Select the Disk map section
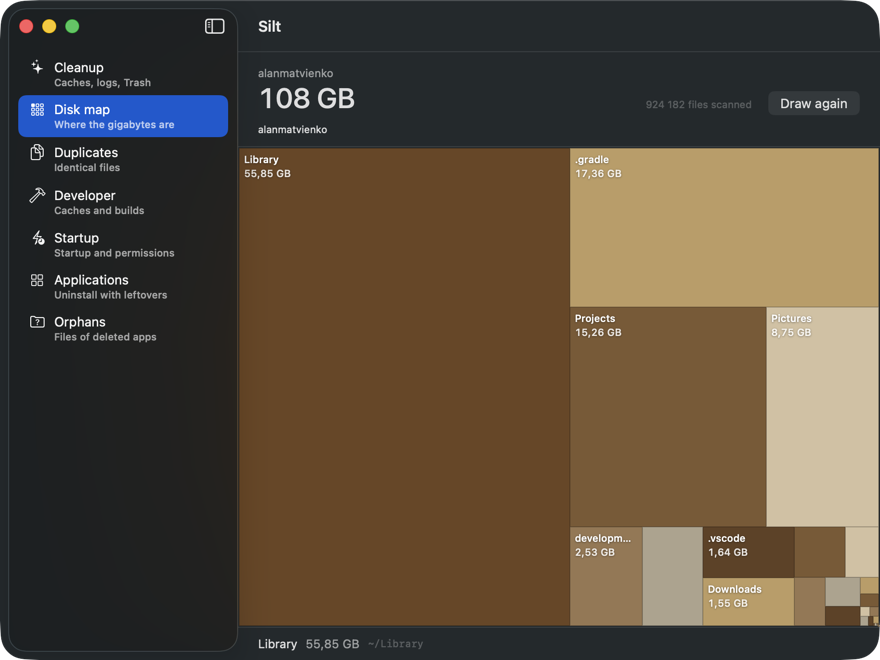 pyautogui.click(x=123, y=116)
